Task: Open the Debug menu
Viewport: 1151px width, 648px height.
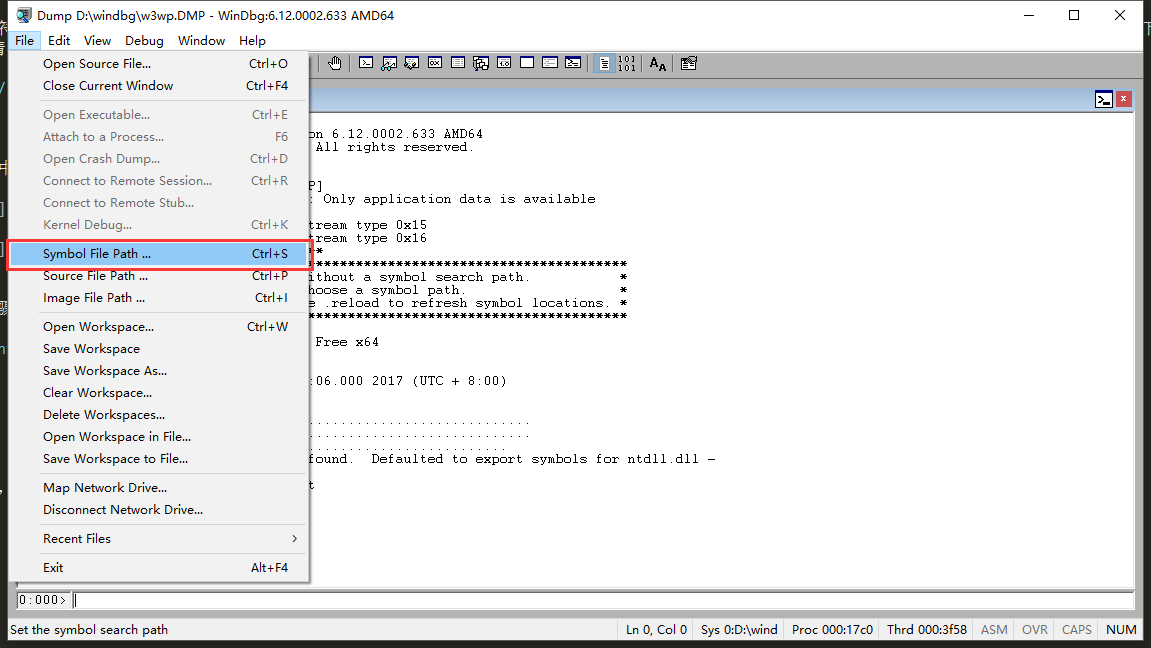Action: (144, 40)
